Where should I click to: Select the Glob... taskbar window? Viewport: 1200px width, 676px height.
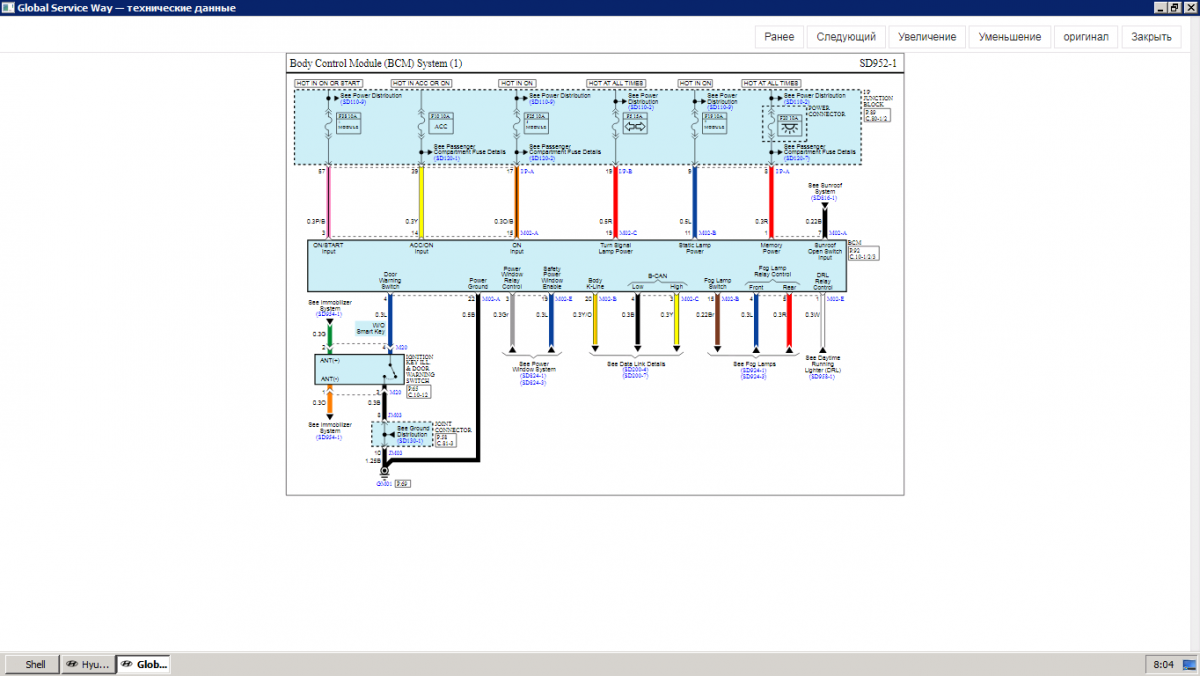(143, 664)
